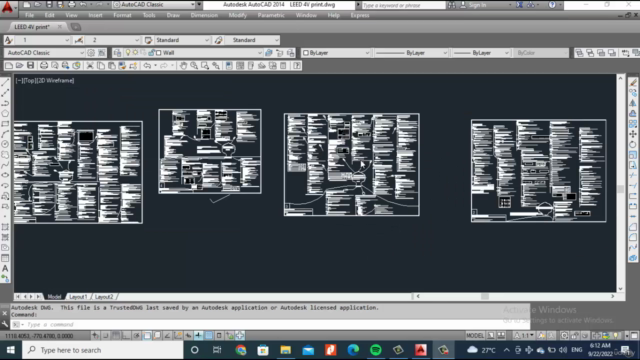
Task: Select the Rectangle draw tool
Action: click(x=5, y=124)
